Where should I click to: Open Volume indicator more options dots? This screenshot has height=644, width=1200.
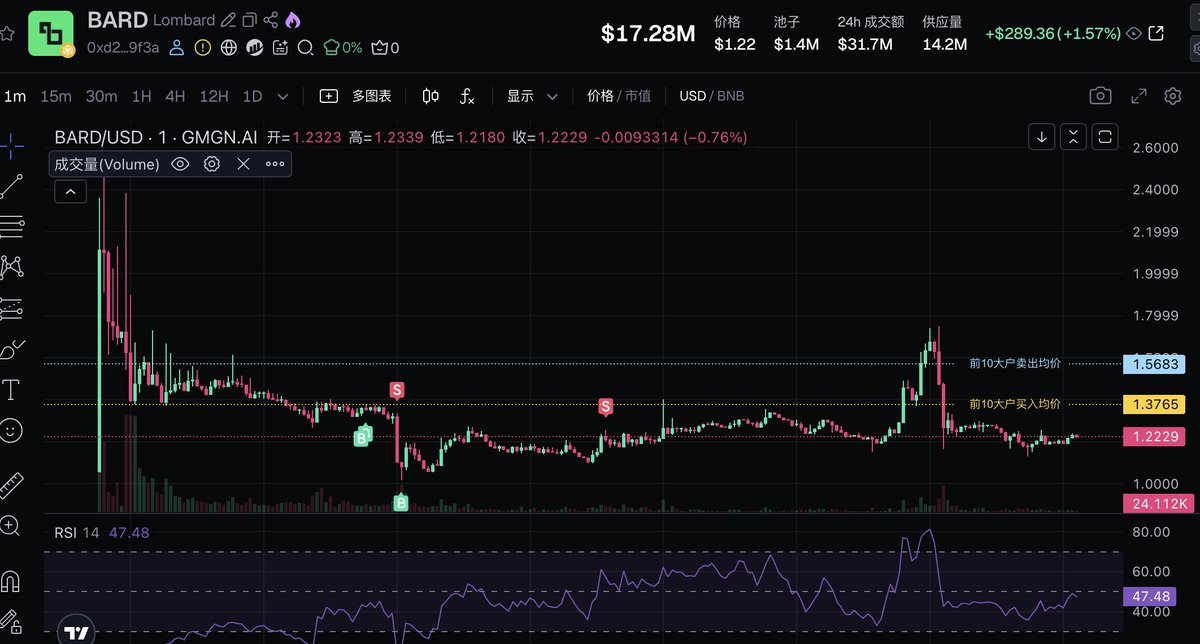(274, 164)
